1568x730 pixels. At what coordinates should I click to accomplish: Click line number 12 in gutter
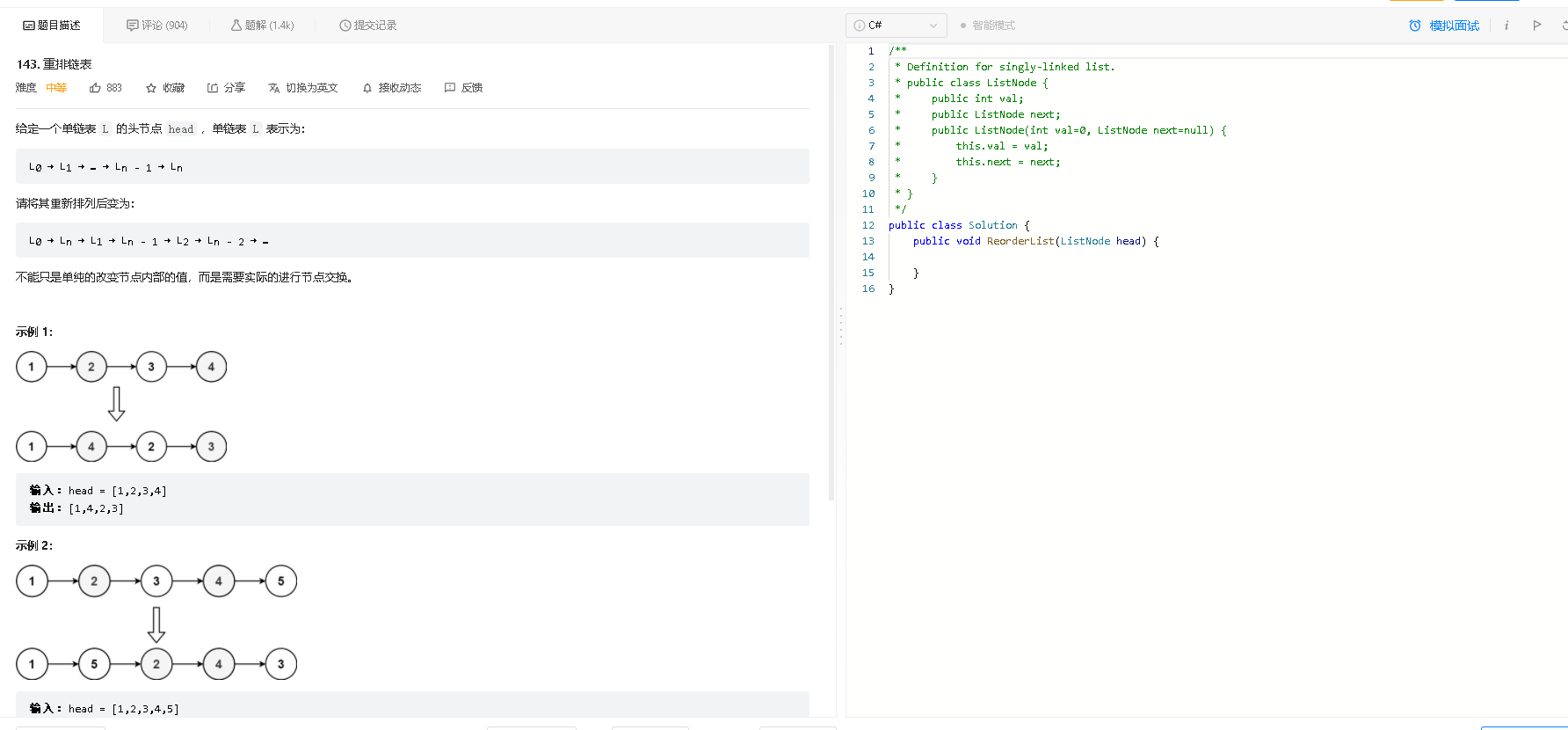[x=868, y=225]
